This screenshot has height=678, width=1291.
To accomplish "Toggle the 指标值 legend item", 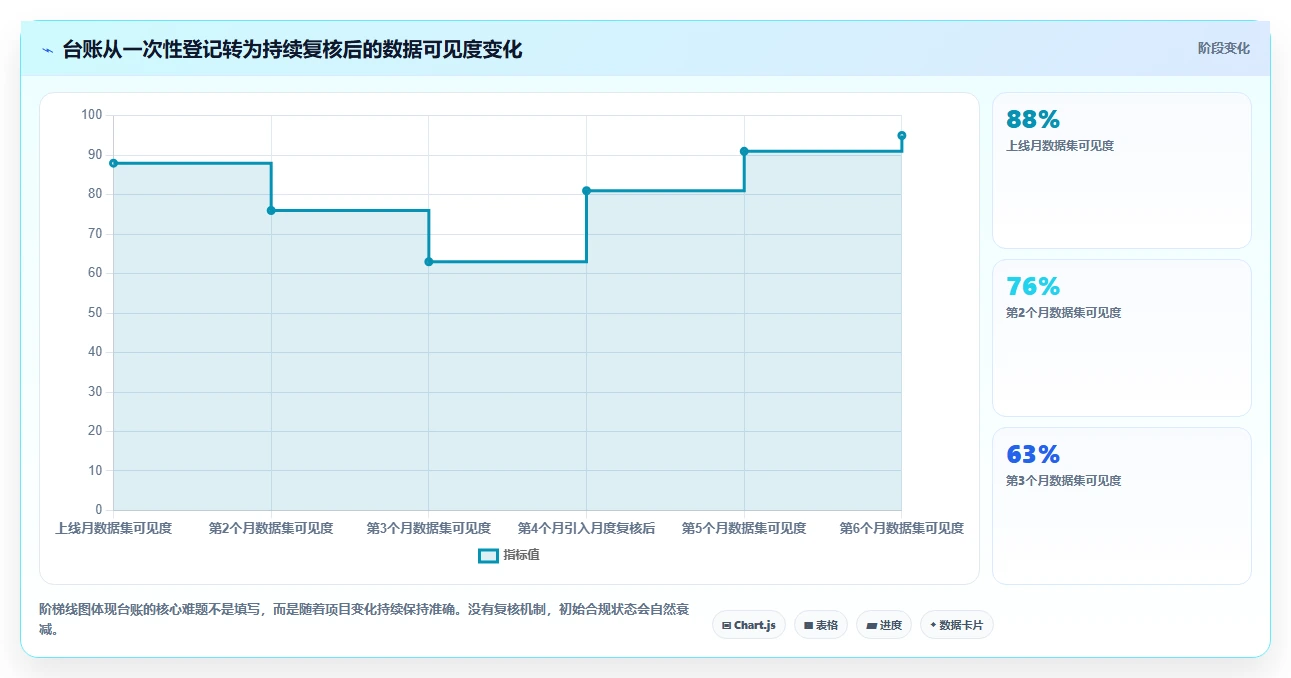I will click(x=509, y=555).
